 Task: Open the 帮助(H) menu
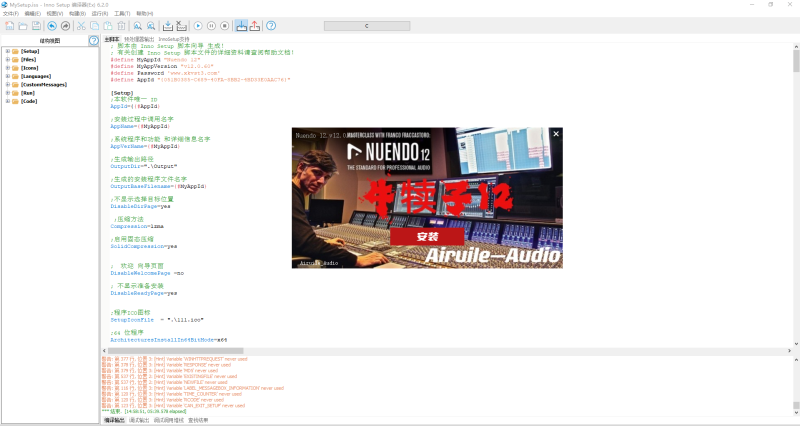[144, 13]
